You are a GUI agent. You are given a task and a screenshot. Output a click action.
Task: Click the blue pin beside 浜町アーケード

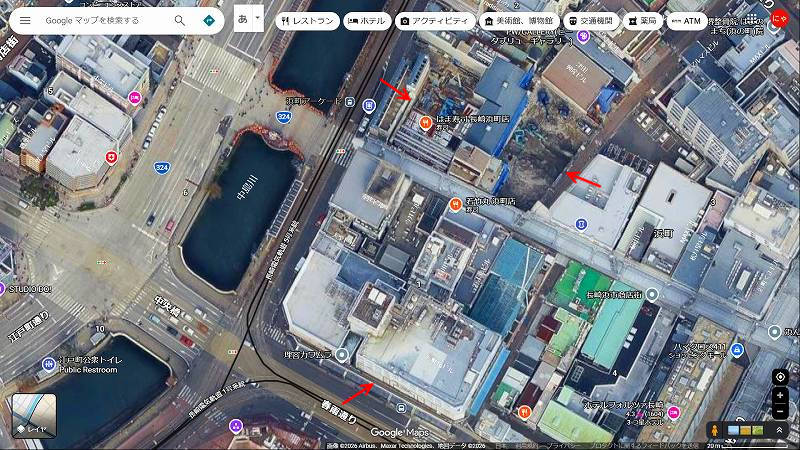click(369, 106)
